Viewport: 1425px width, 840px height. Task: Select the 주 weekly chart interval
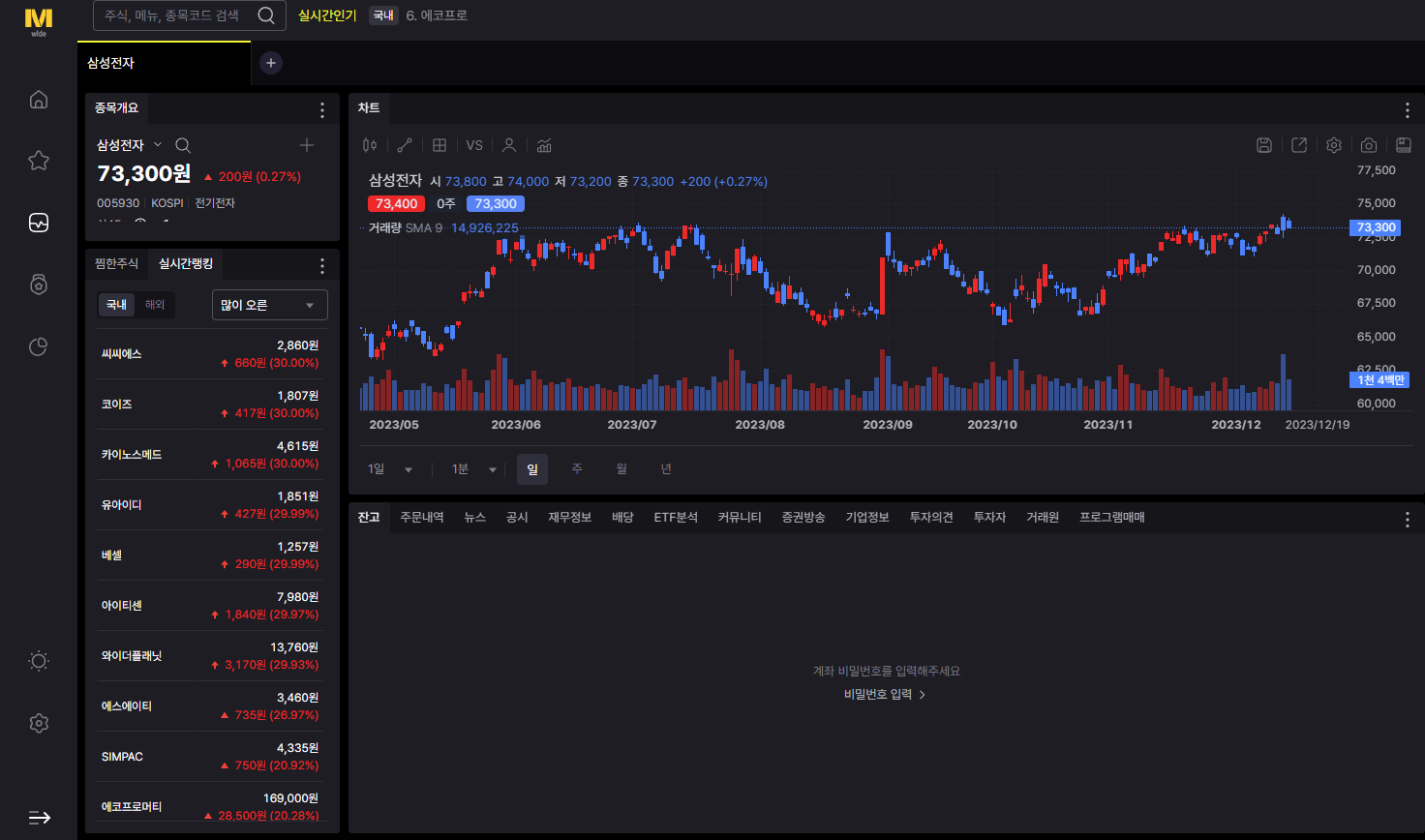pyautogui.click(x=577, y=469)
